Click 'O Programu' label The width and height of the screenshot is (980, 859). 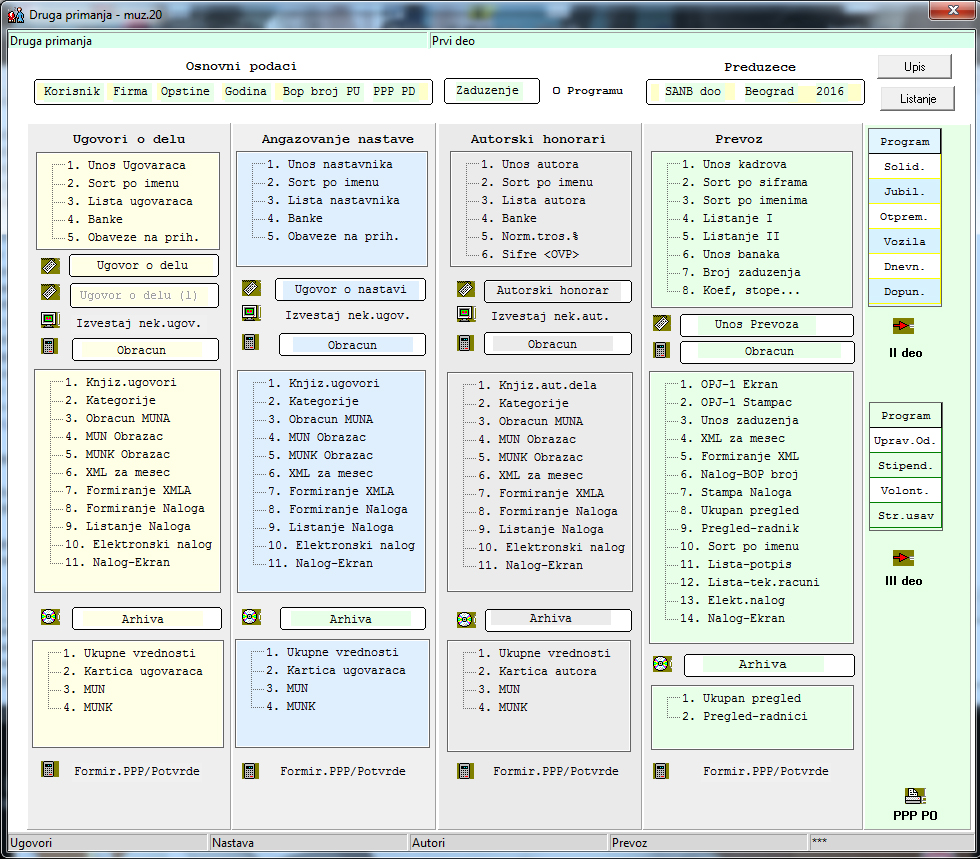588,91
